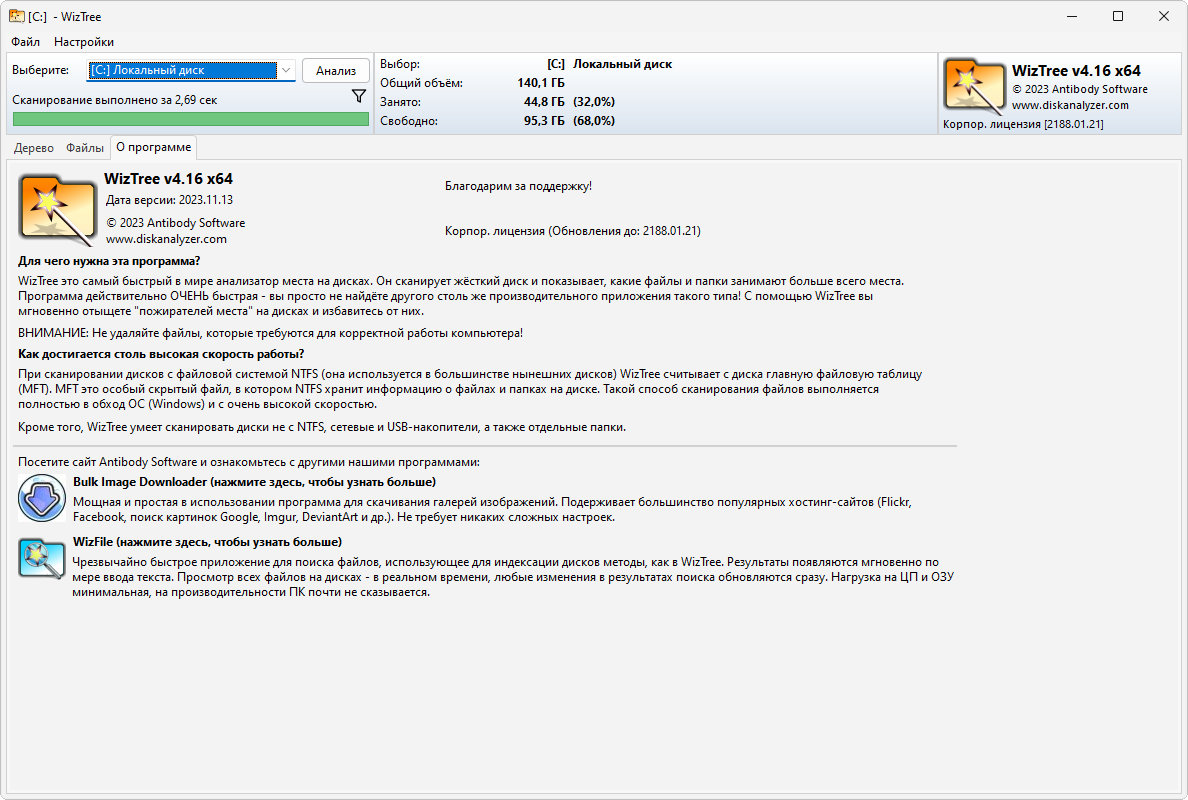
Task: Minimize the WizTree window
Action: (x=1071, y=16)
